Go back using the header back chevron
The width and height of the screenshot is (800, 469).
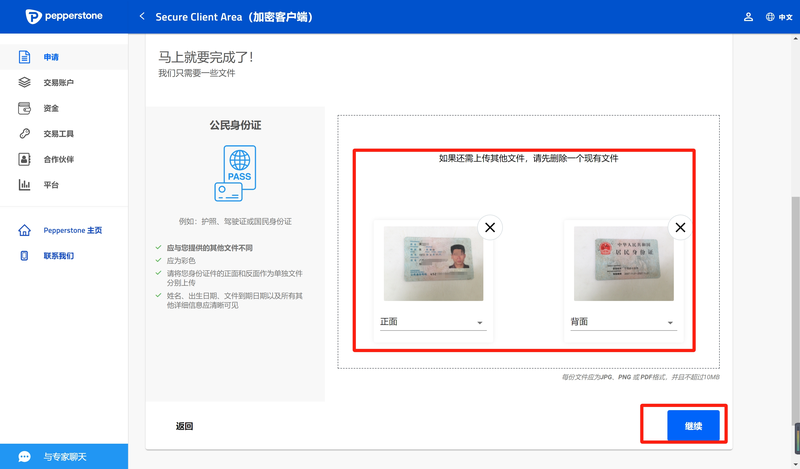click(x=142, y=16)
